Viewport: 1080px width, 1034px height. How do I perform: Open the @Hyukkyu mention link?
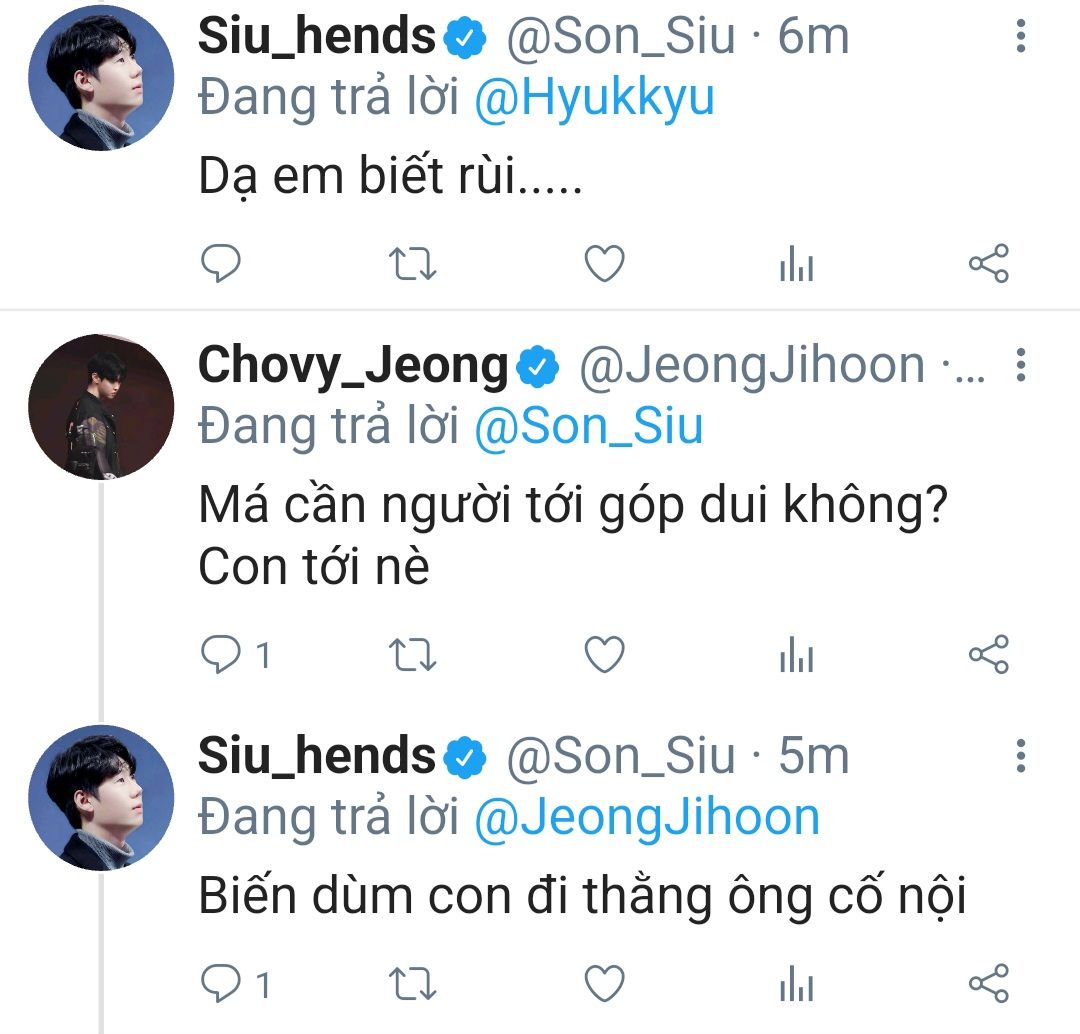coord(594,100)
